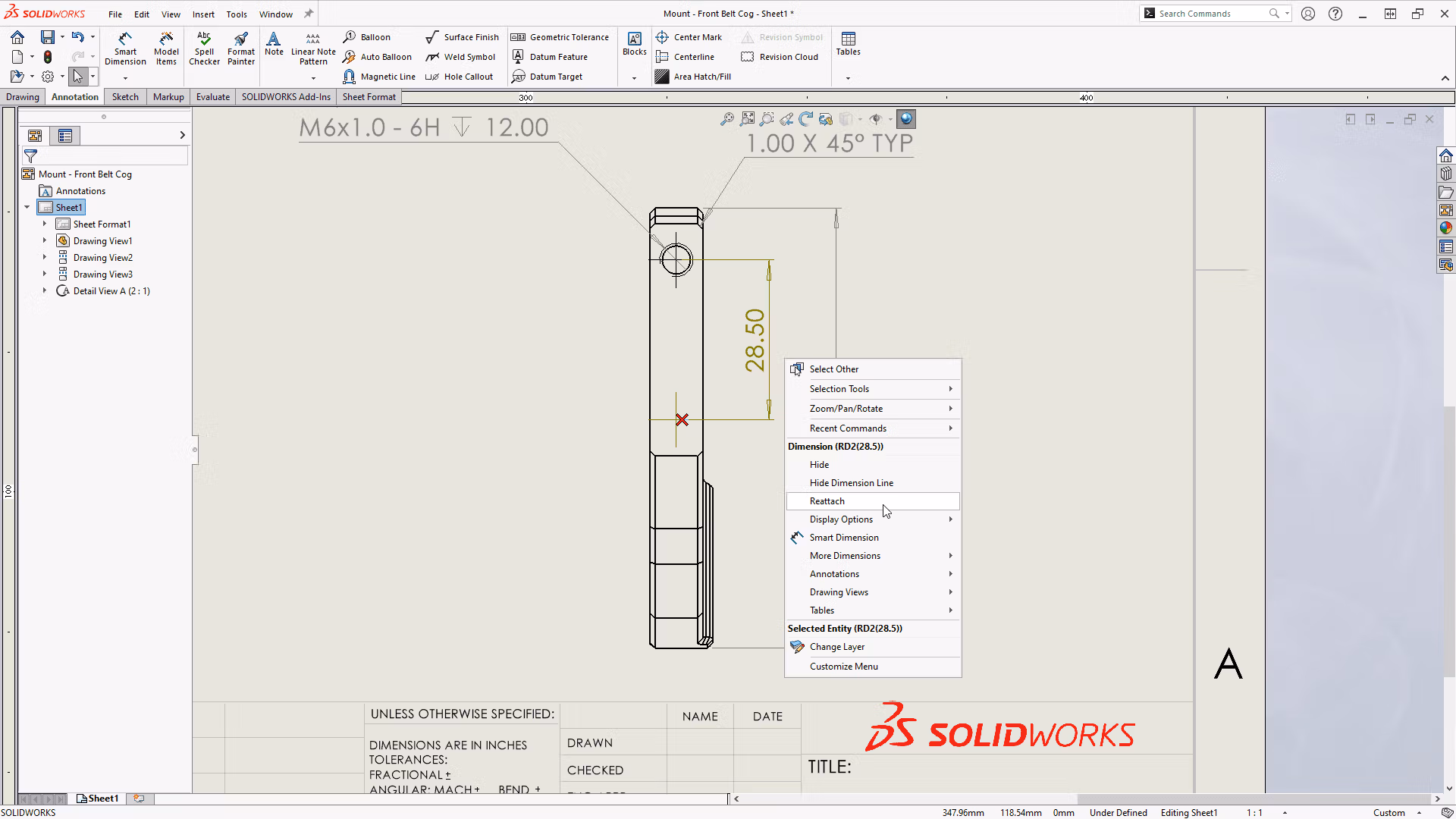The image size is (1456, 819).
Task: Open SOLIDWORKS Resources in task pane
Action: 1446,155
